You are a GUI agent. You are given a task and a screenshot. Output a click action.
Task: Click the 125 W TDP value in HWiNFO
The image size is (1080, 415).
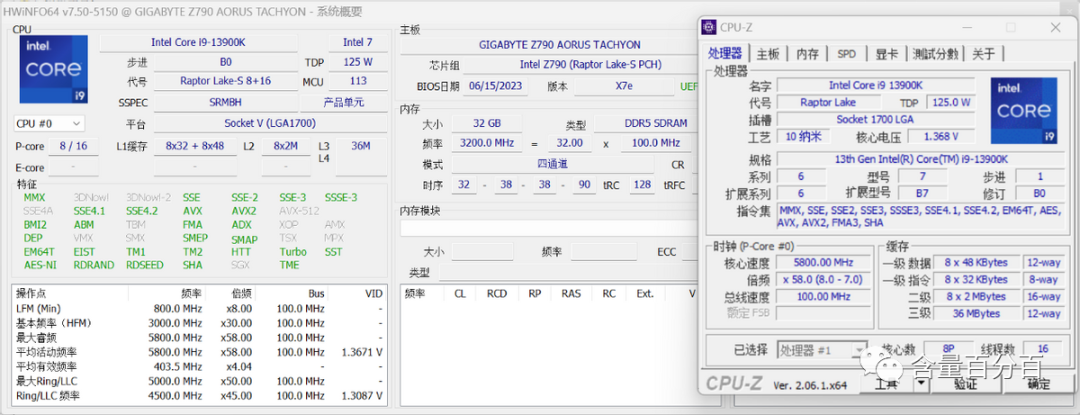click(x=357, y=62)
